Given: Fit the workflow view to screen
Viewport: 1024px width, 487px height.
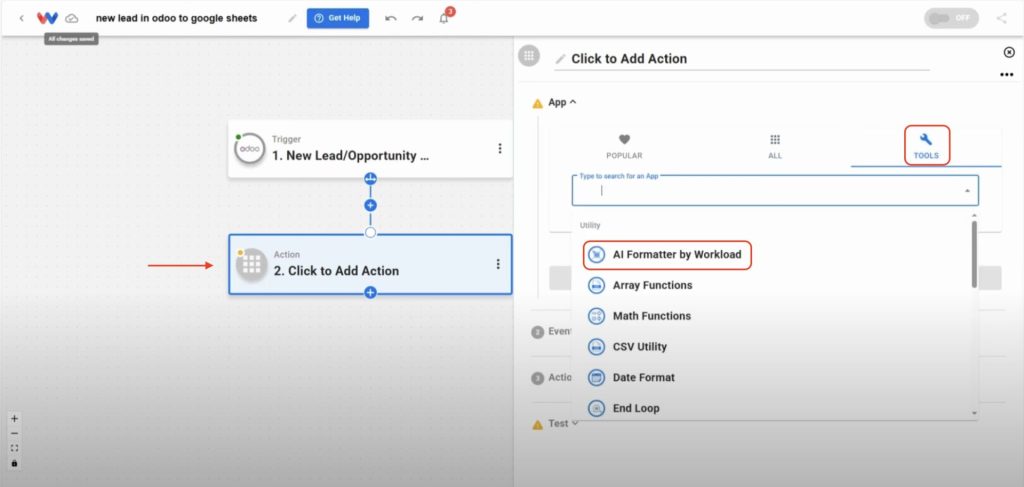Looking at the screenshot, I should pyautogui.click(x=14, y=448).
